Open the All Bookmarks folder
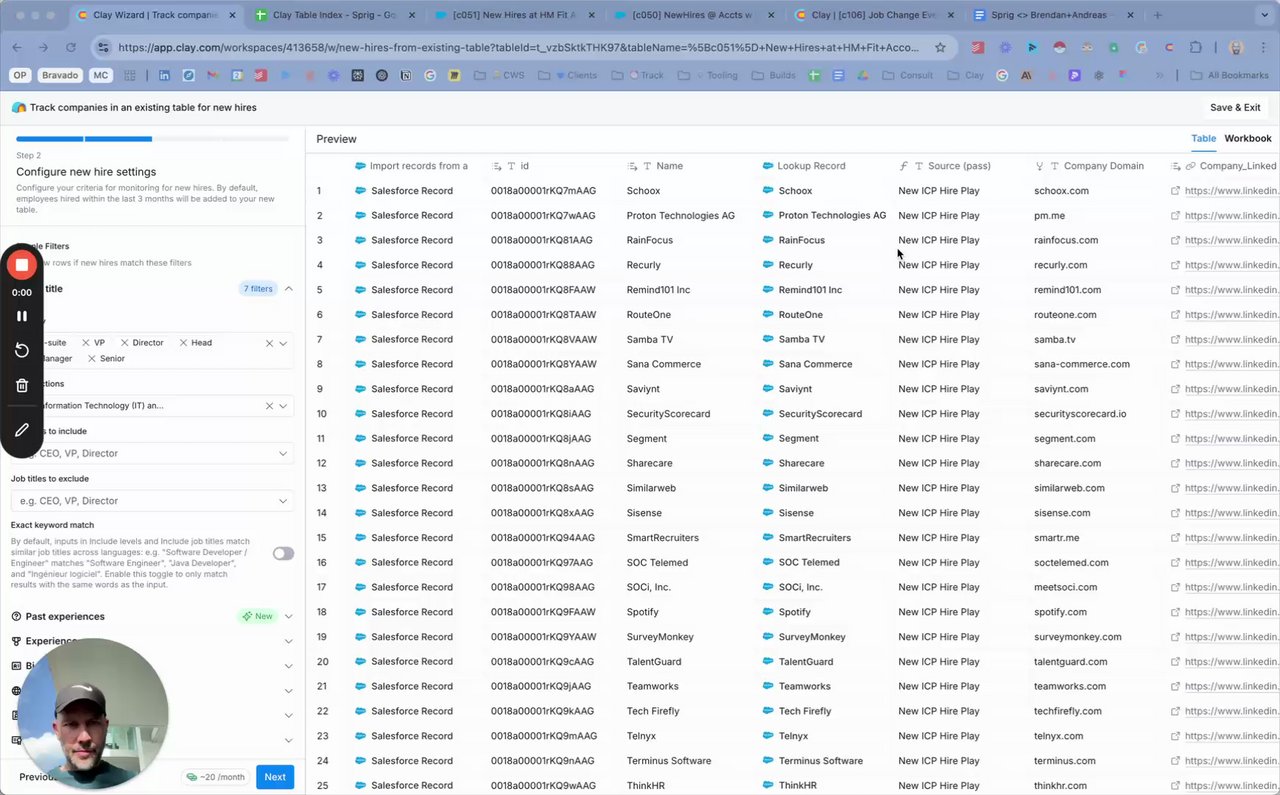This screenshot has height=795, width=1280. click(x=1230, y=75)
